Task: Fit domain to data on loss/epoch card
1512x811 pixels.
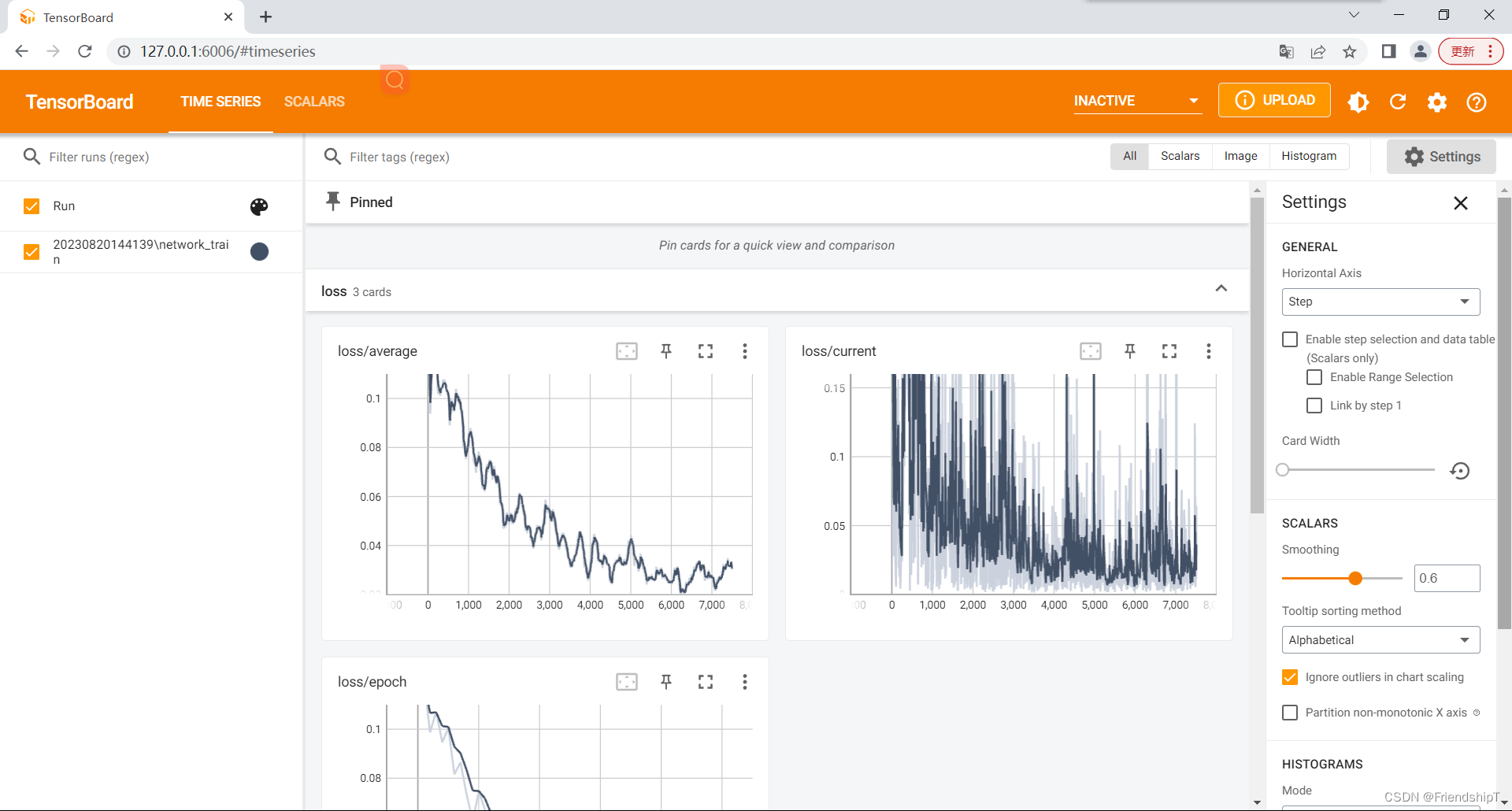Action: tap(627, 682)
